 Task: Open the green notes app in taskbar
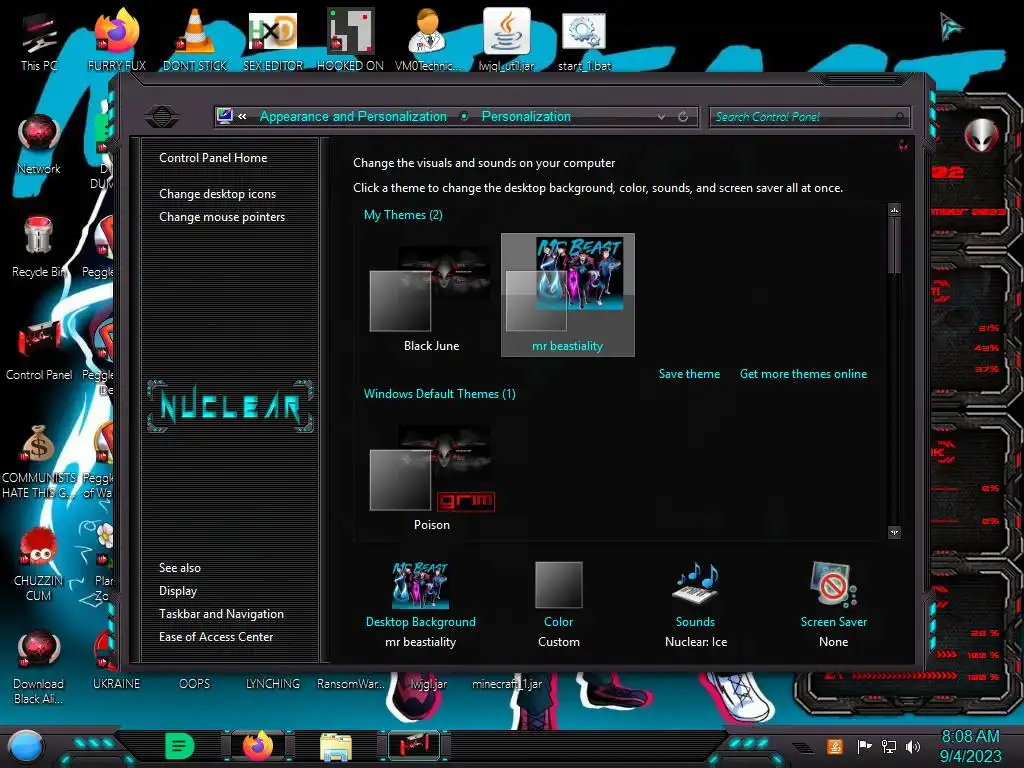(180, 746)
